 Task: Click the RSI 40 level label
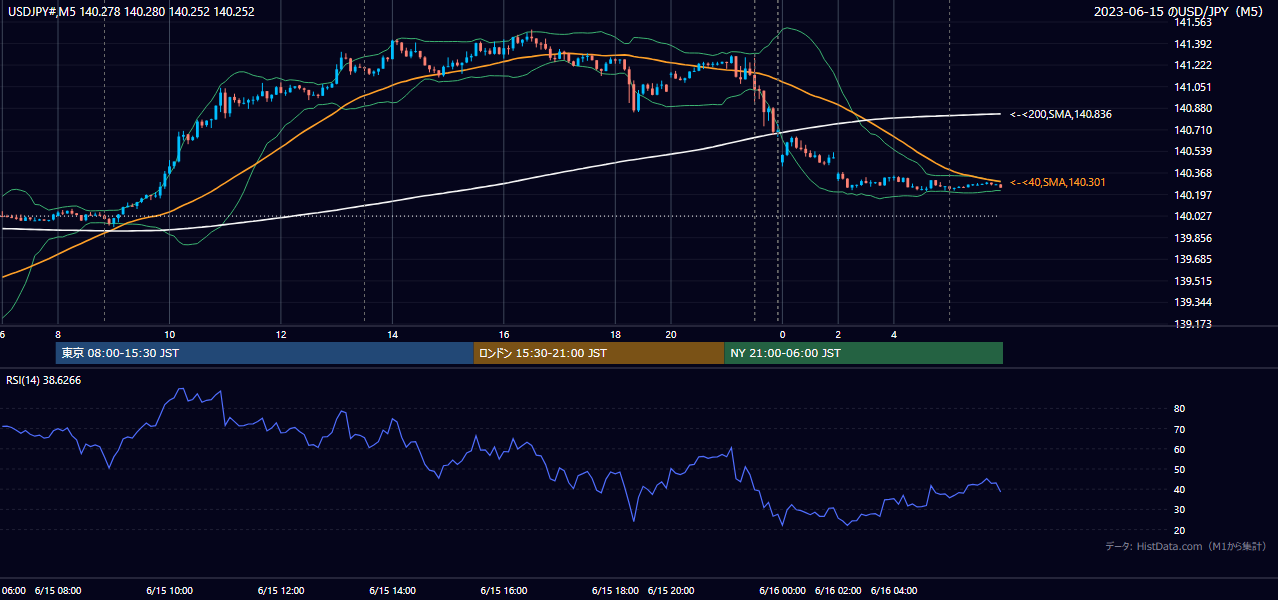pos(1179,489)
